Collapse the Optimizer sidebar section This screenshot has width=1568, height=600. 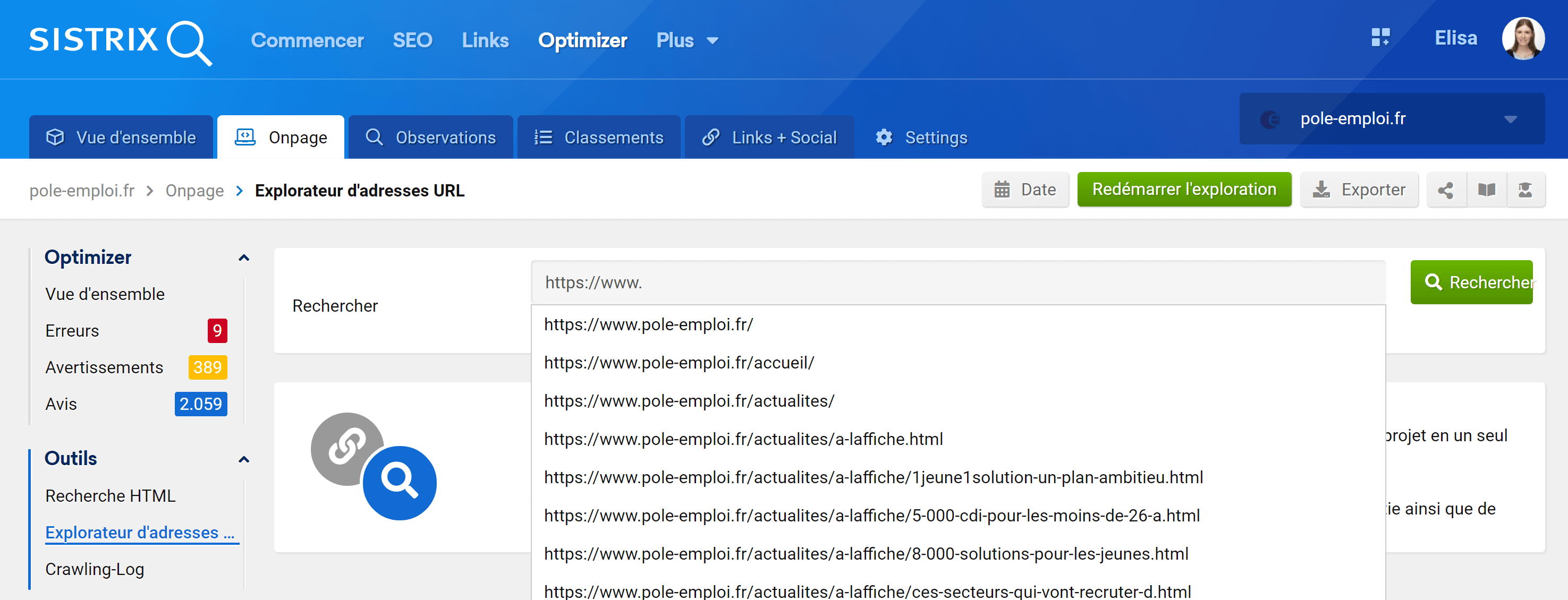[243, 258]
